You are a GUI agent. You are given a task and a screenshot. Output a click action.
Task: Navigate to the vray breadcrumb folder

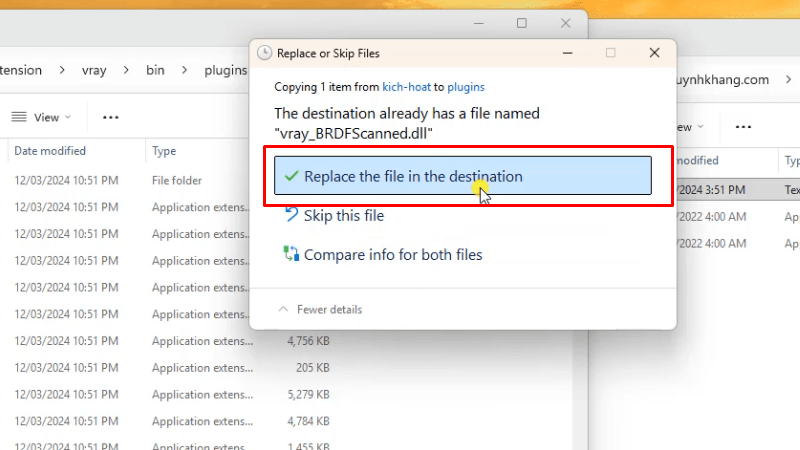click(94, 70)
